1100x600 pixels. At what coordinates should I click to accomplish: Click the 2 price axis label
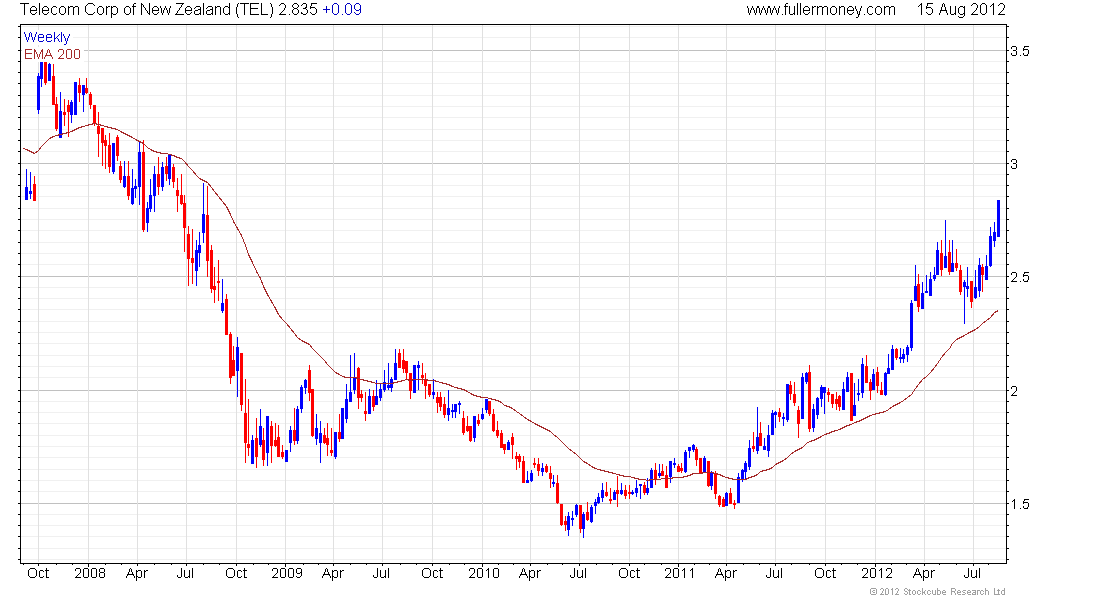(1014, 390)
